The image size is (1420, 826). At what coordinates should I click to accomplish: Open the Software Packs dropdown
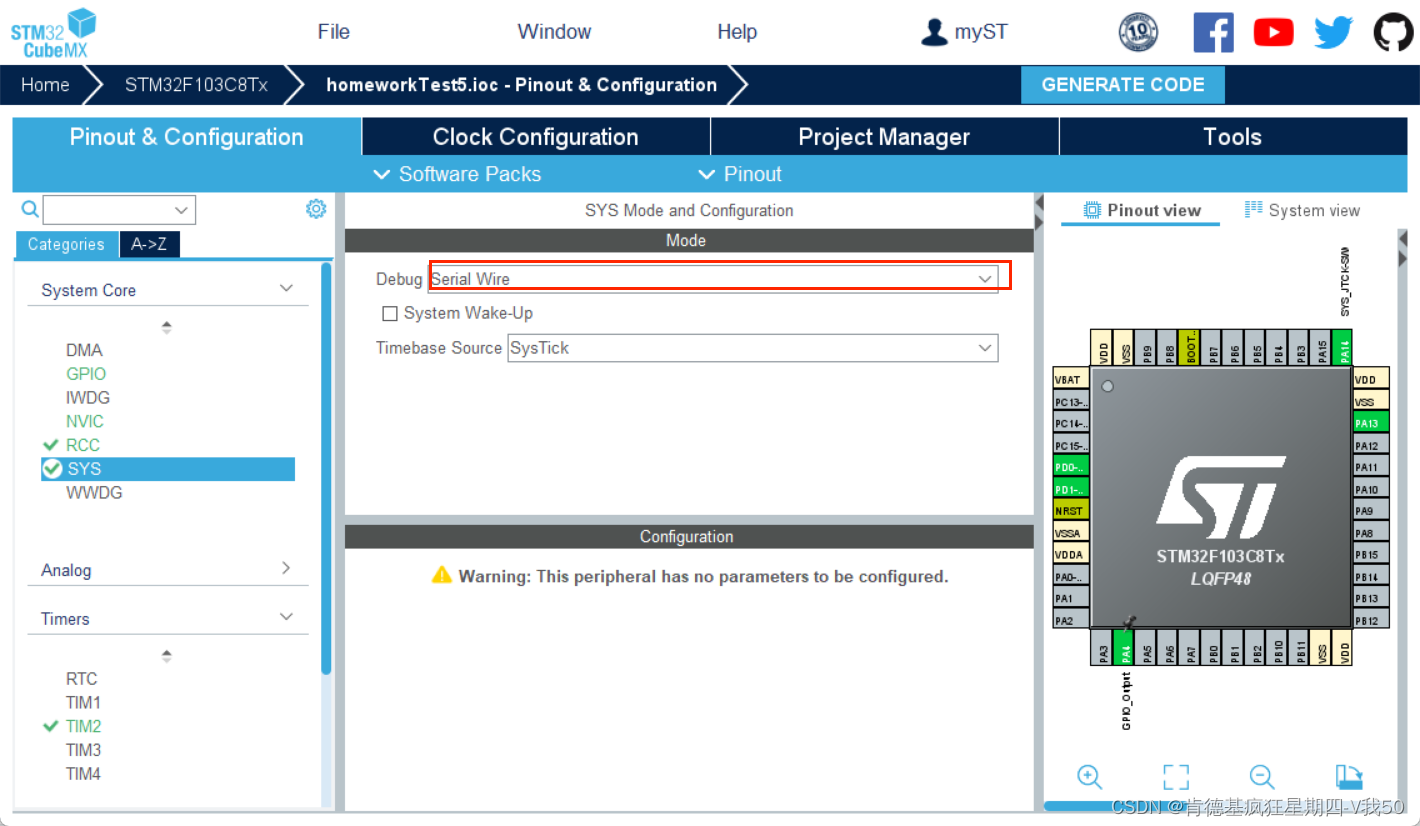457,174
